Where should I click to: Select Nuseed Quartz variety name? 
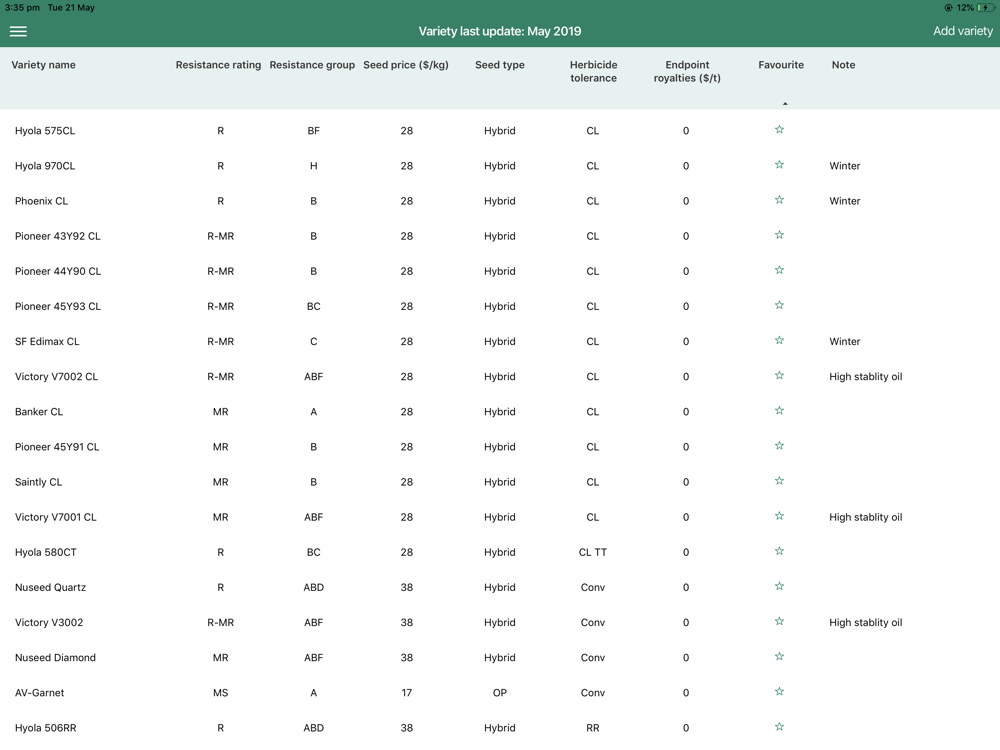point(50,587)
